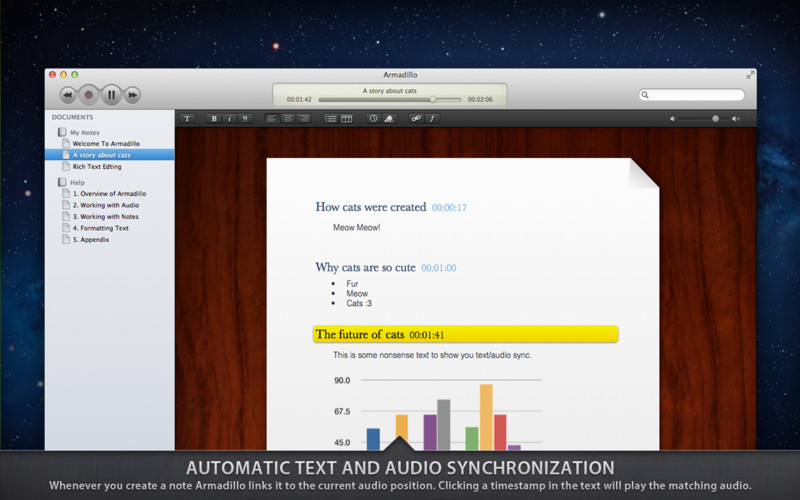
Task: Open the Welcome To Armadillo note
Action: click(x=106, y=143)
